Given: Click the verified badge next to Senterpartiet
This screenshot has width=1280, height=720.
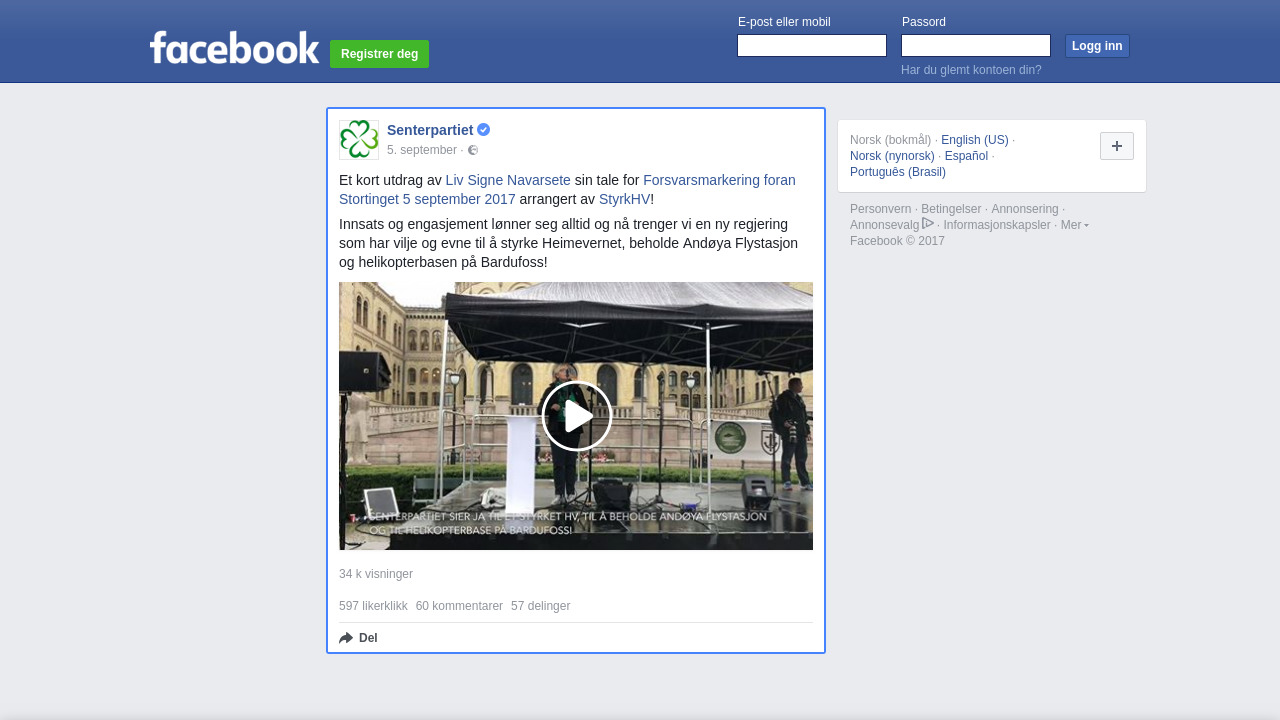Looking at the screenshot, I should point(484,130).
